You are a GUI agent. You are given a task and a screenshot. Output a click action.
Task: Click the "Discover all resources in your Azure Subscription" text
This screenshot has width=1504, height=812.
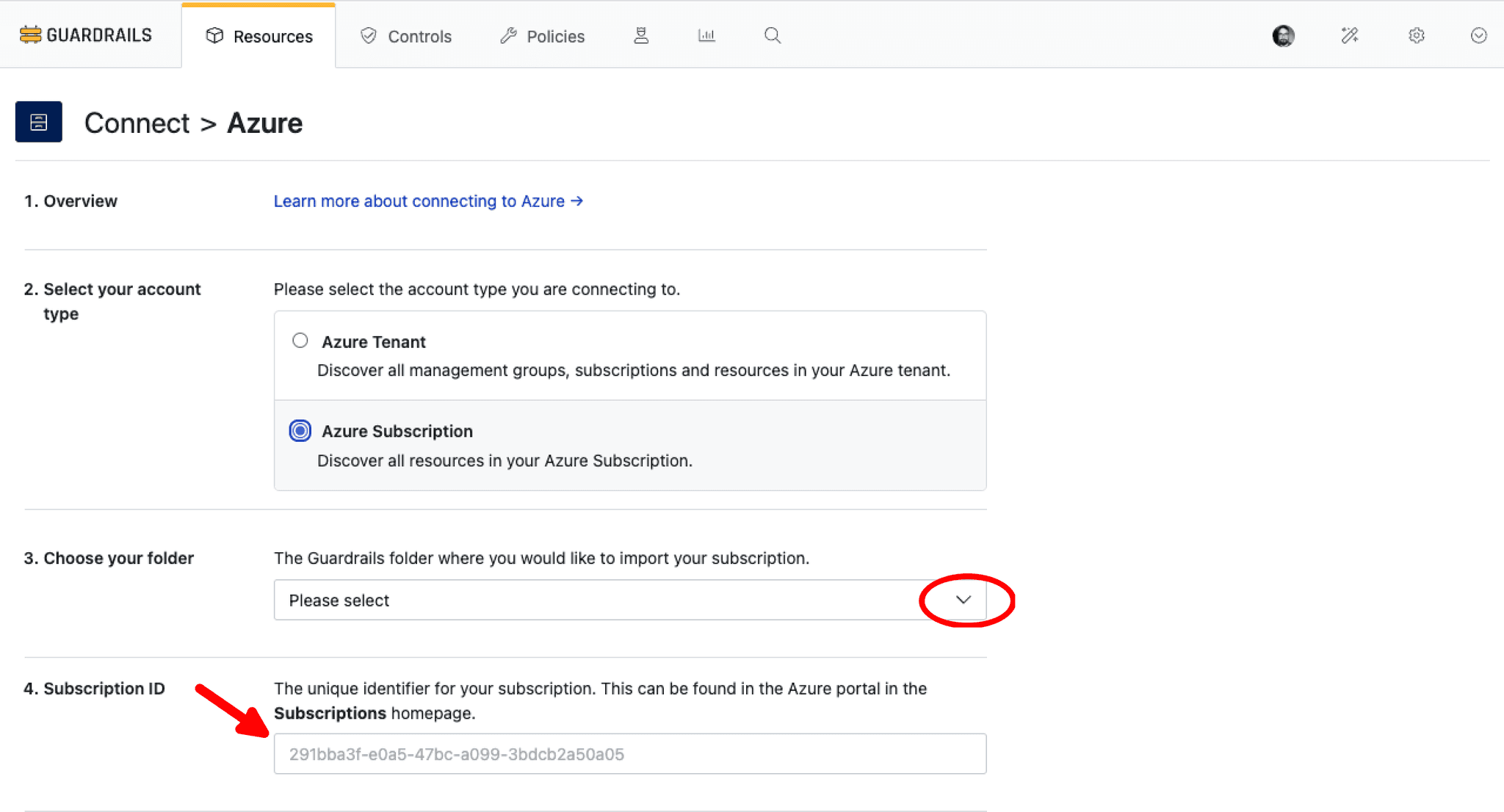coord(505,460)
